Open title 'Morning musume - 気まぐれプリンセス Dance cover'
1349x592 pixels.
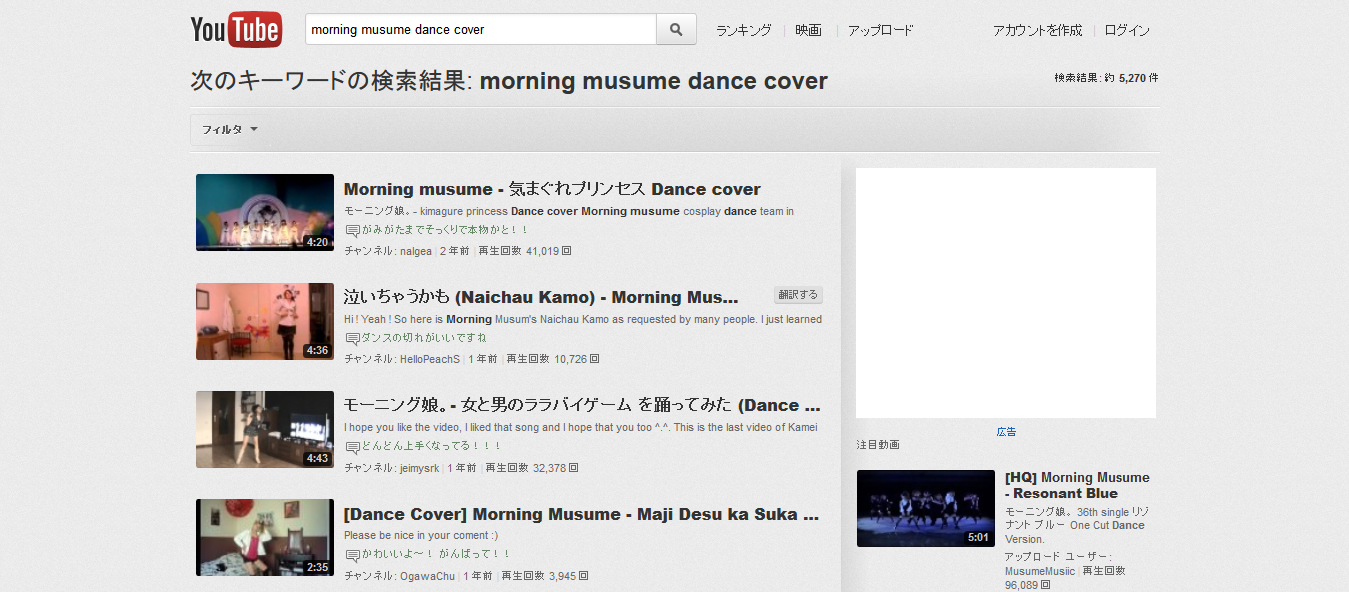point(552,189)
